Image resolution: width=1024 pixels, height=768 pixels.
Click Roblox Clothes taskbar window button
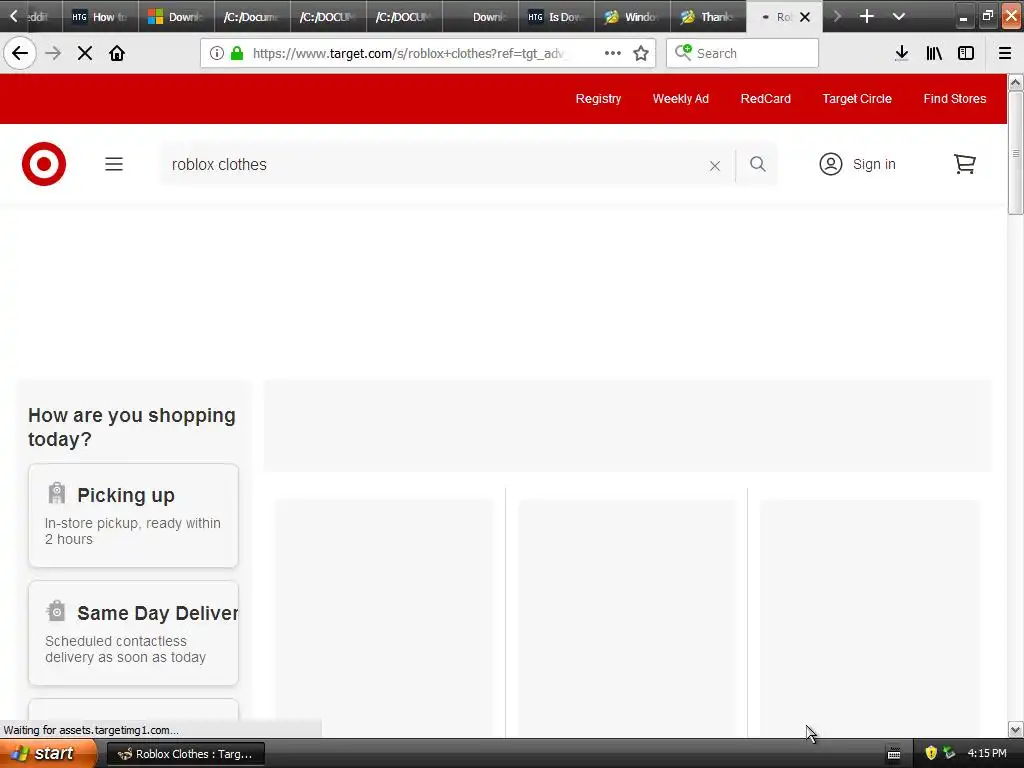(185, 754)
